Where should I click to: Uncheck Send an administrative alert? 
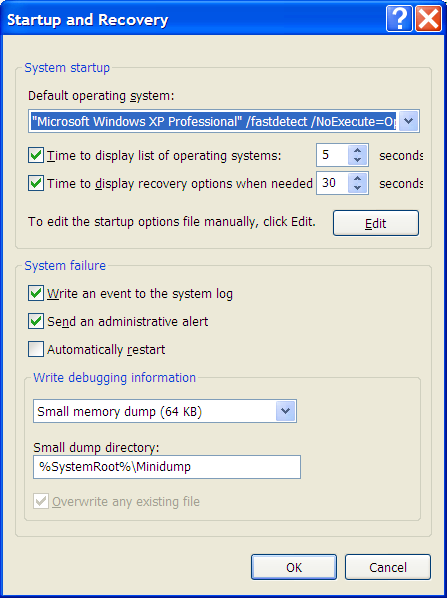[36, 322]
